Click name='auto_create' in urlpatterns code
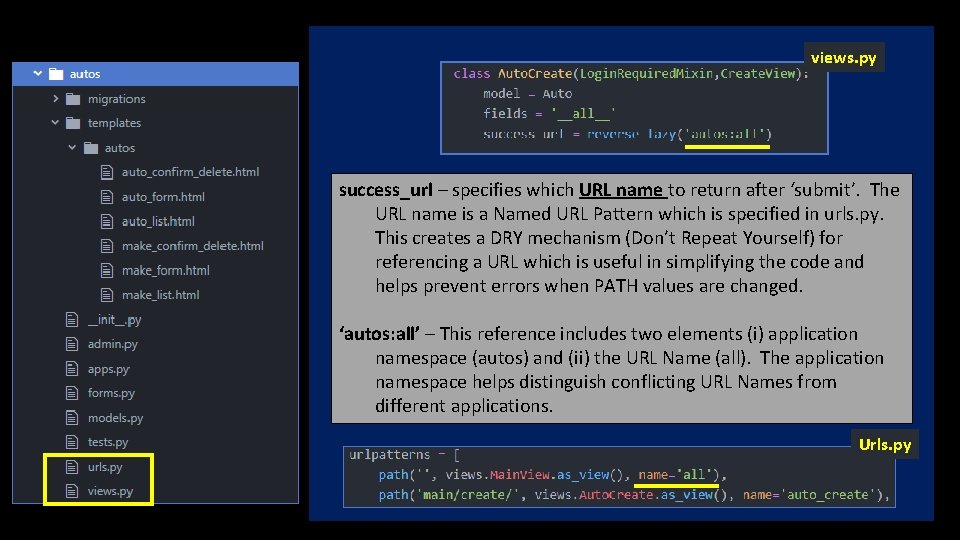The height and width of the screenshot is (540, 960). tap(809, 495)
